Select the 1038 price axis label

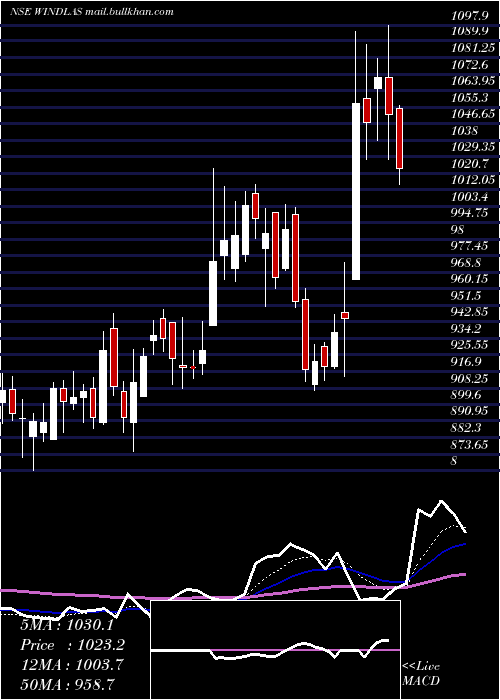click(x=464, y=131)
